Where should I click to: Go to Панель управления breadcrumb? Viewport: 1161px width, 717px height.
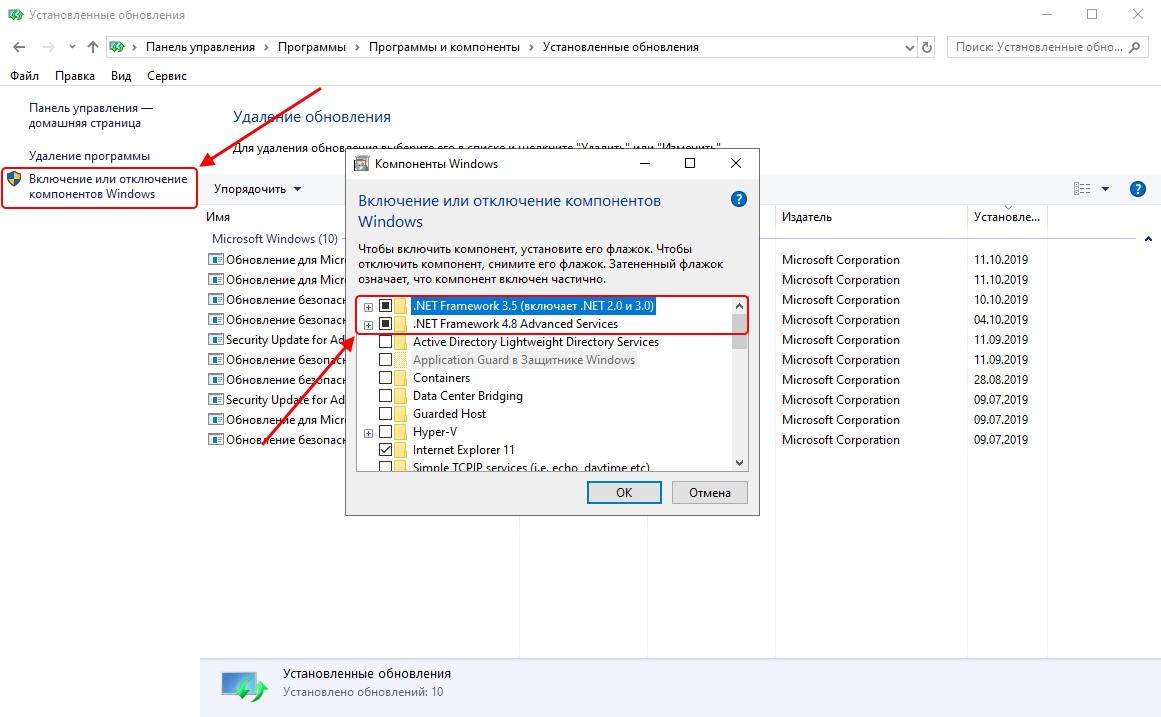pos(200,47)
